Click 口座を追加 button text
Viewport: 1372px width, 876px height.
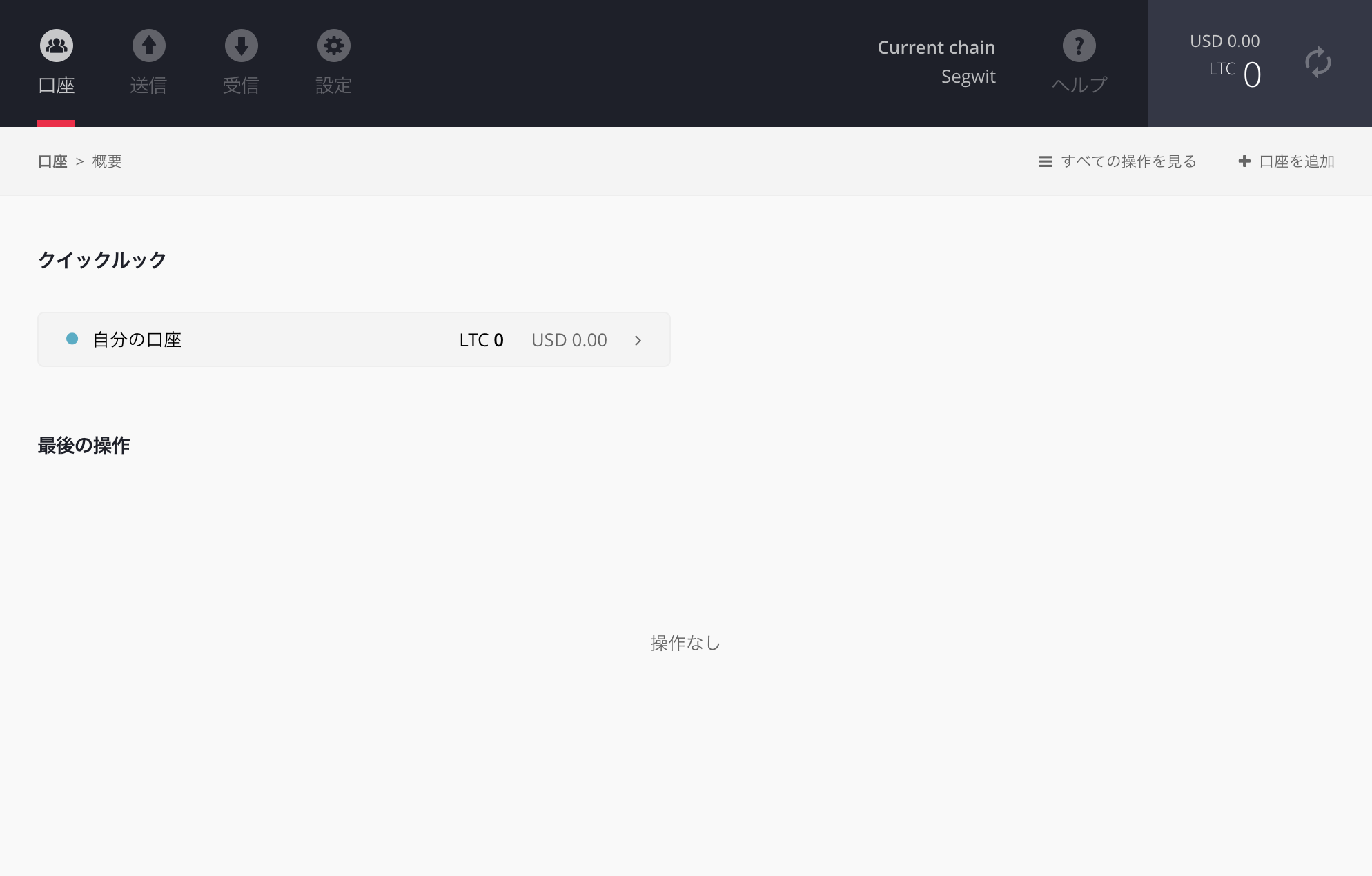[1297, 161]
